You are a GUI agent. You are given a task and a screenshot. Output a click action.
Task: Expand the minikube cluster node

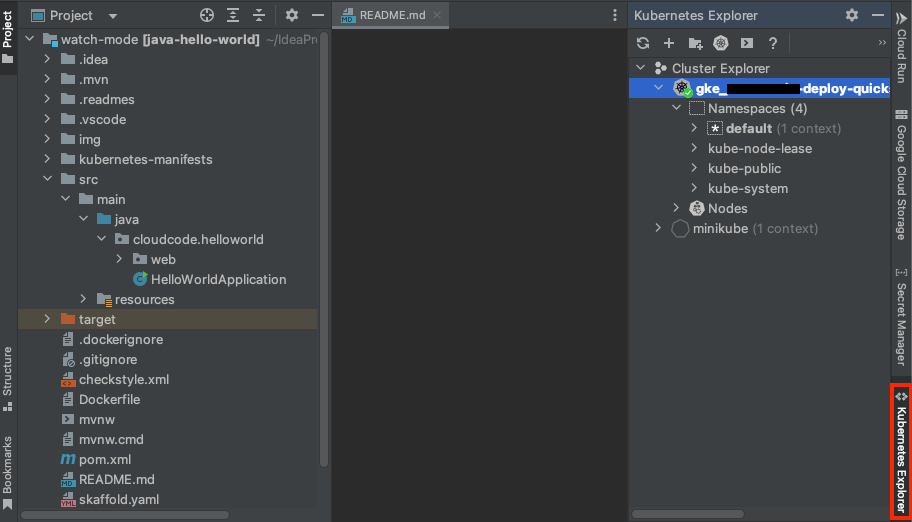[x=658, y=228]
